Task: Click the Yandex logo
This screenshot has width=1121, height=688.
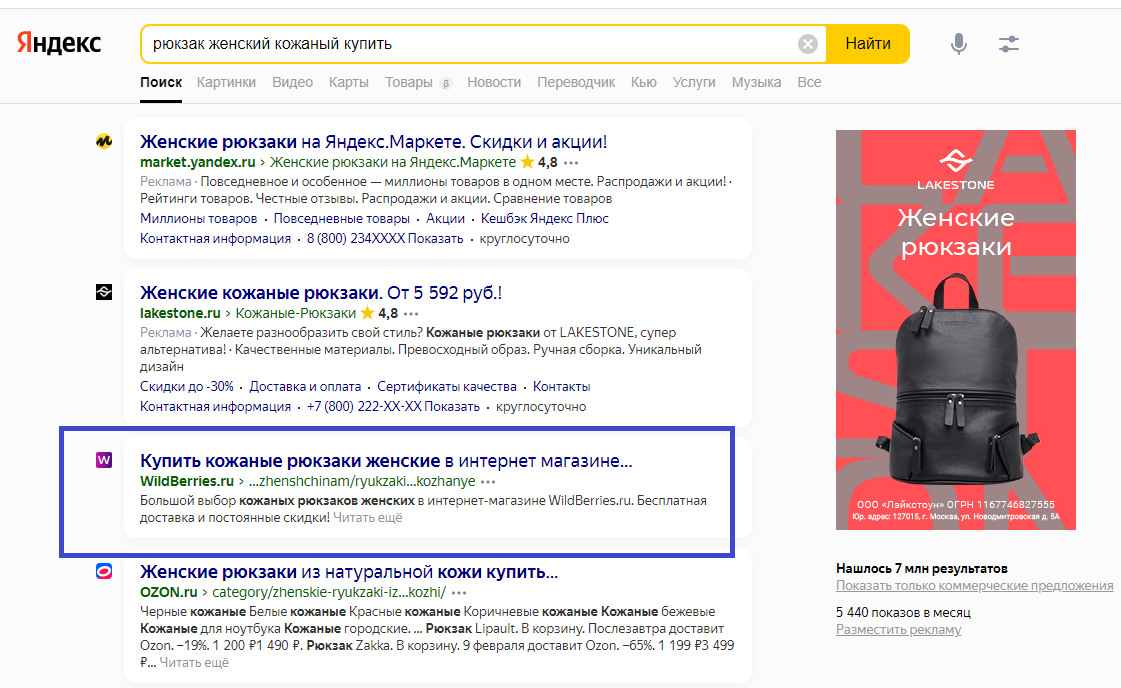Action: pos(58,43)
